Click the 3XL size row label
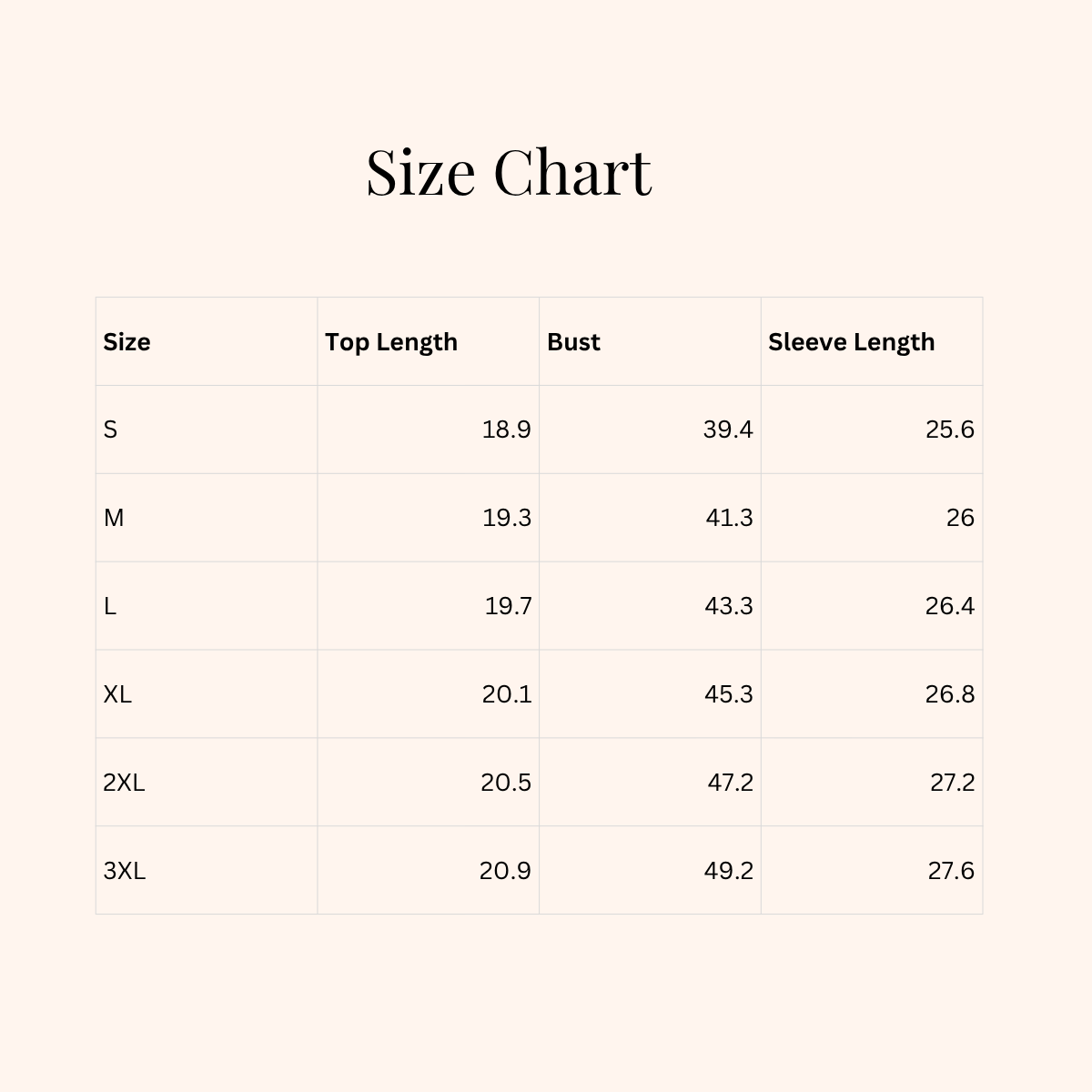 tap(124, 871)
